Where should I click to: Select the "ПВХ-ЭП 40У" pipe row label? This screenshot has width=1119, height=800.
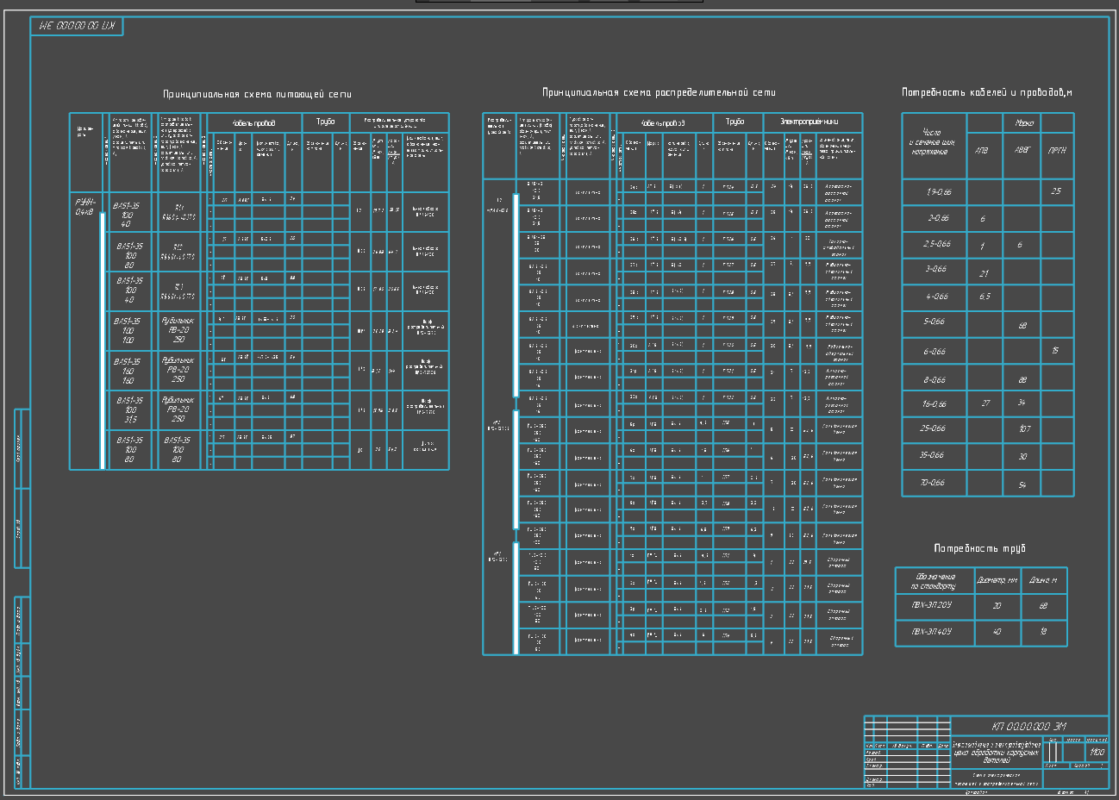932,632
